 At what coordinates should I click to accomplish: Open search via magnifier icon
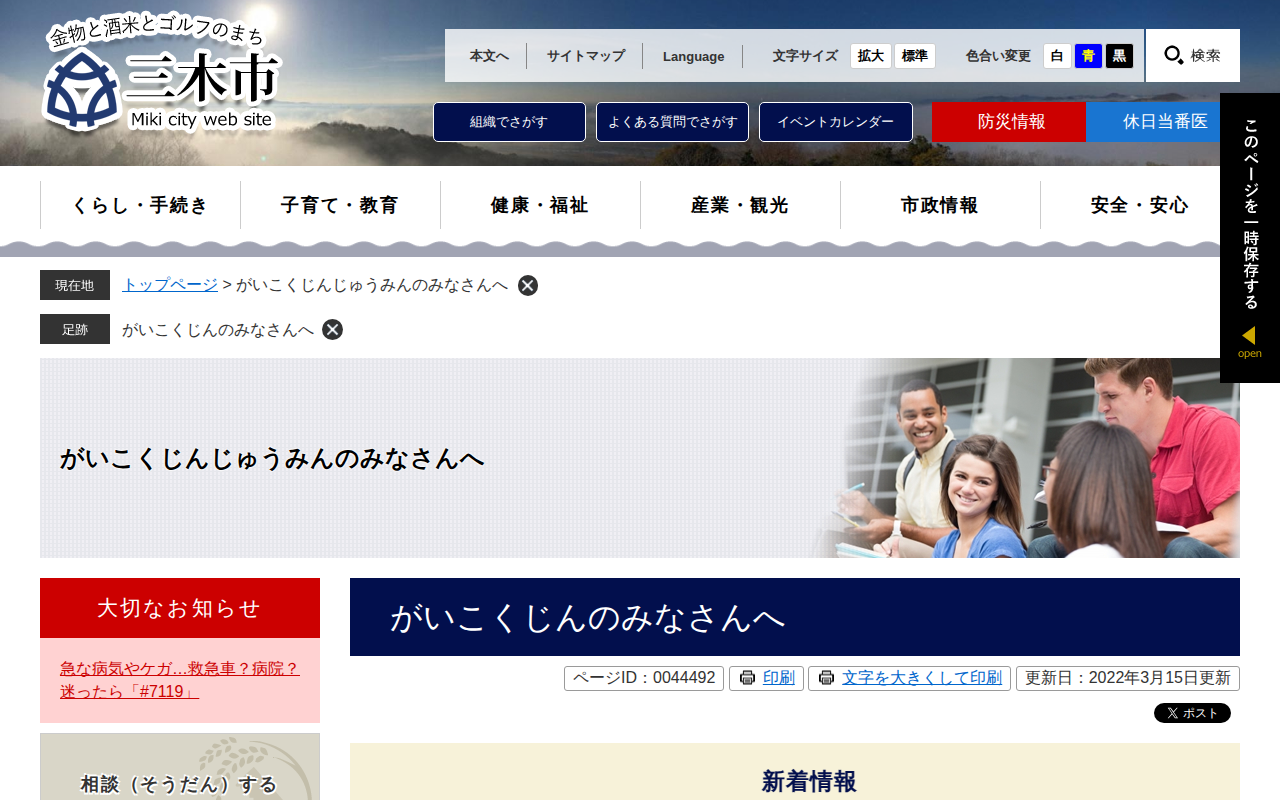point(1174,56)
